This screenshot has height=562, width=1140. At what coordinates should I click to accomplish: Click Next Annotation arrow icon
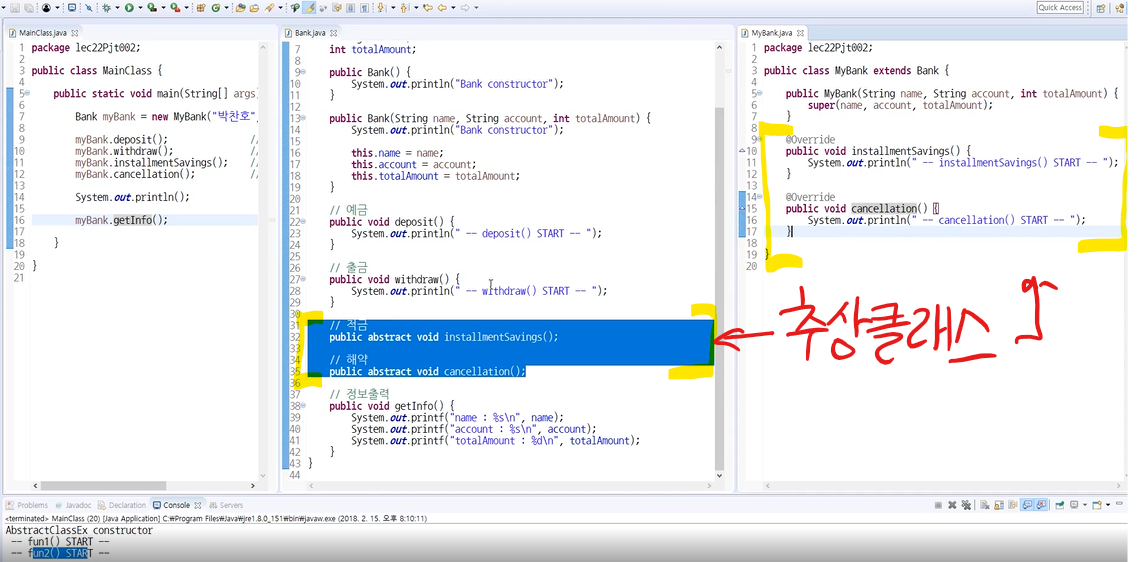point(382,8)
